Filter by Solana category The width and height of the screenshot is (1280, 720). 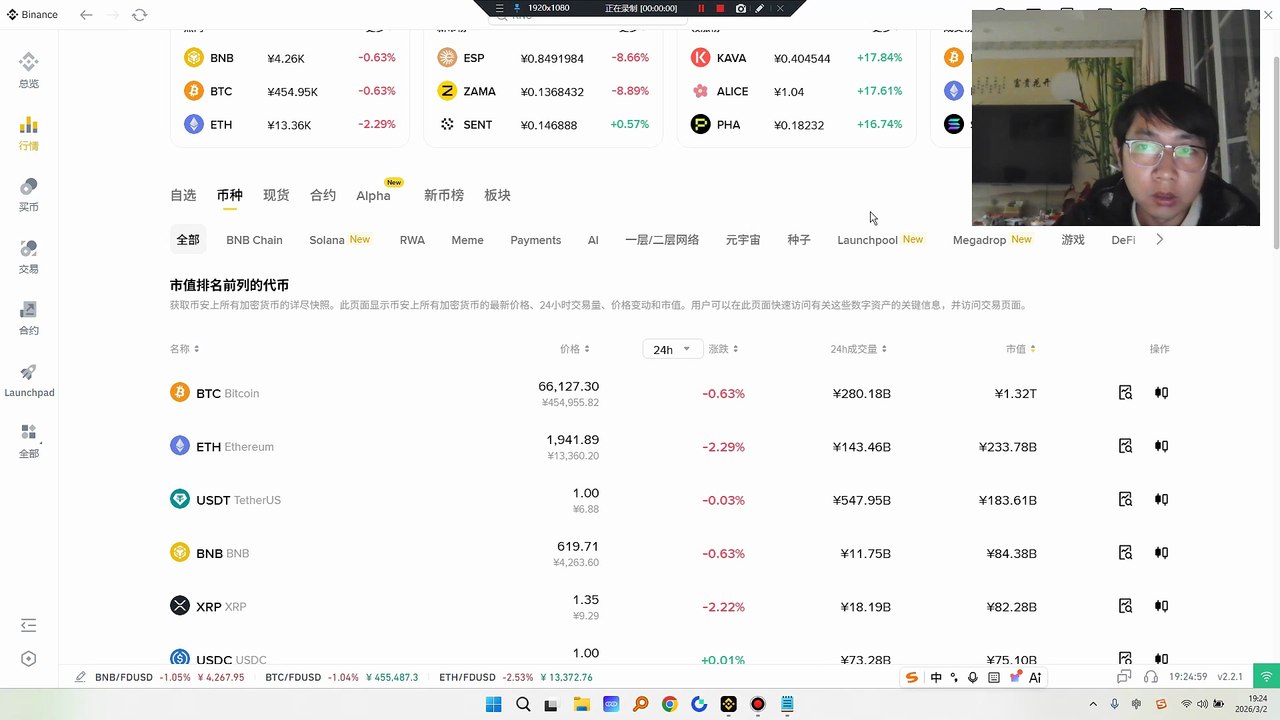coord(327,240)
